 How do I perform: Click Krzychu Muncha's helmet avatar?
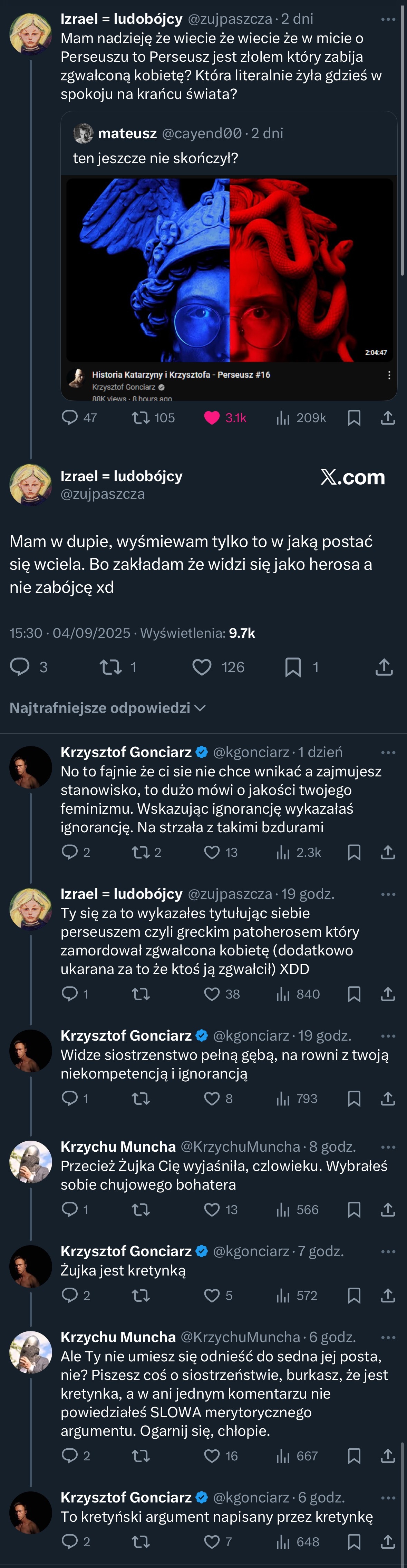click(x=30, y=1161)
